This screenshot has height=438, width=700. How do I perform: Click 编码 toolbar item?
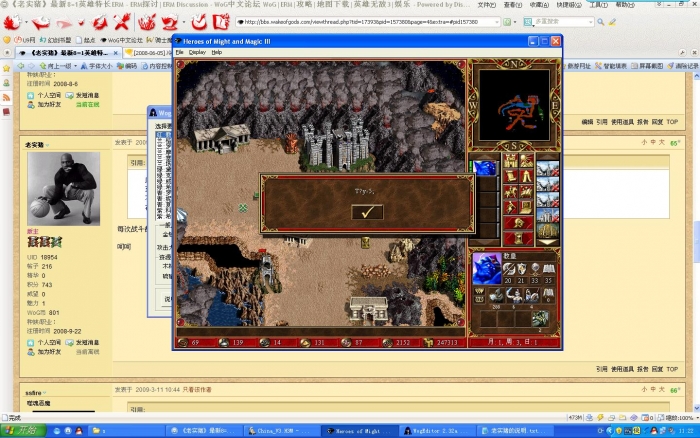click(x=127, y=66)
